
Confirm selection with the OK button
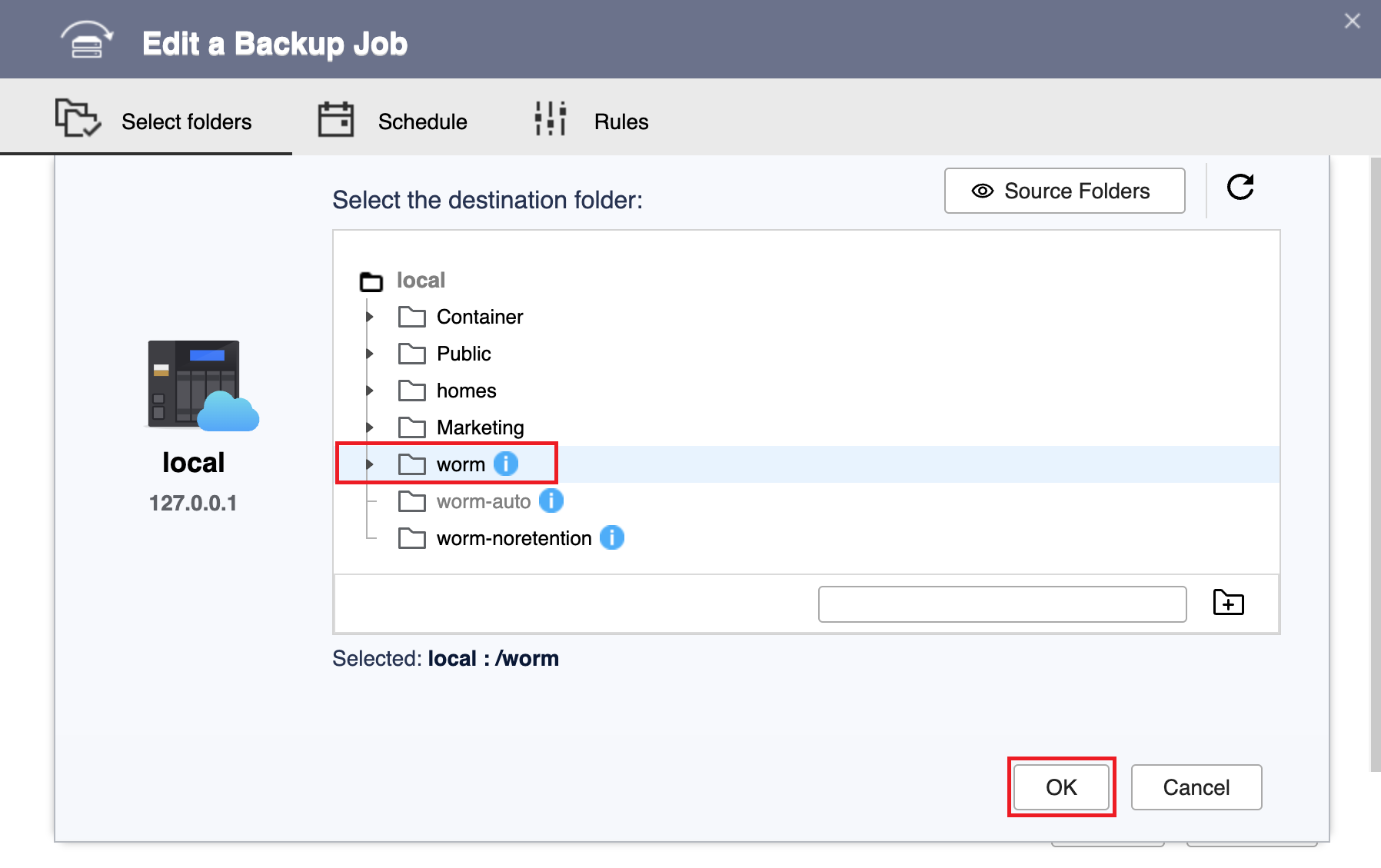(x=1061, y=787)
